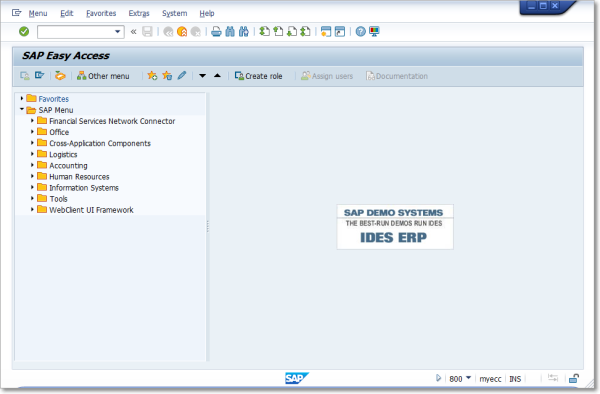This screenshot has height=394, width=600.
Task: Click the Create role button
Action: [x=258, y=76]
